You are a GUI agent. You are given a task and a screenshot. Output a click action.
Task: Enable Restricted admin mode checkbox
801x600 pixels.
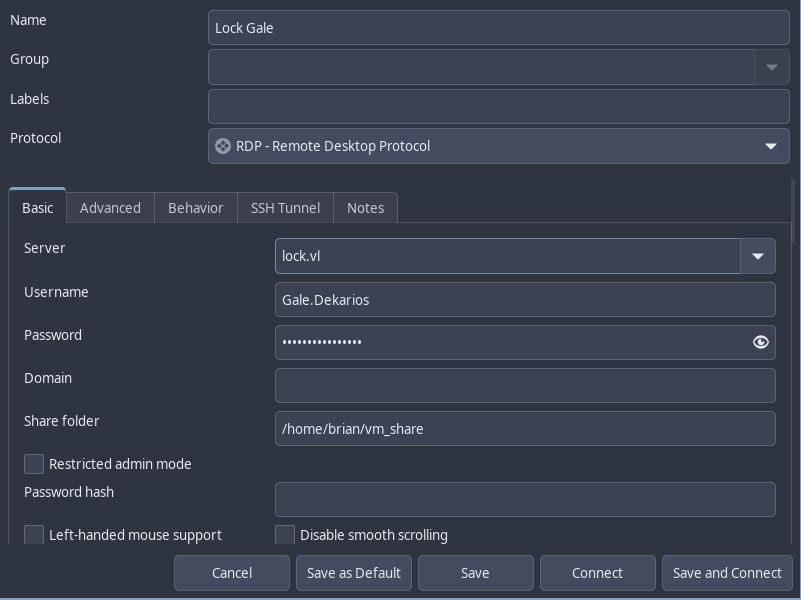[x=34, y=464]
